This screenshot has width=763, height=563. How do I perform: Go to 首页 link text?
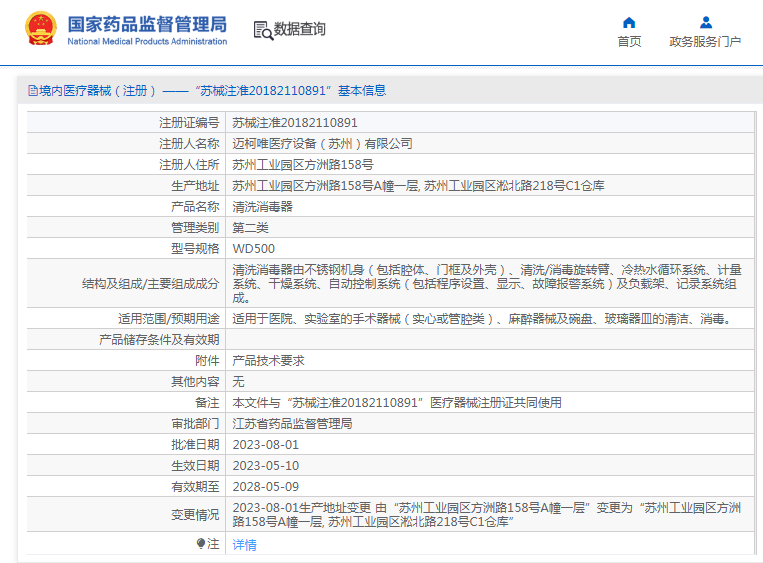point(629,42)
